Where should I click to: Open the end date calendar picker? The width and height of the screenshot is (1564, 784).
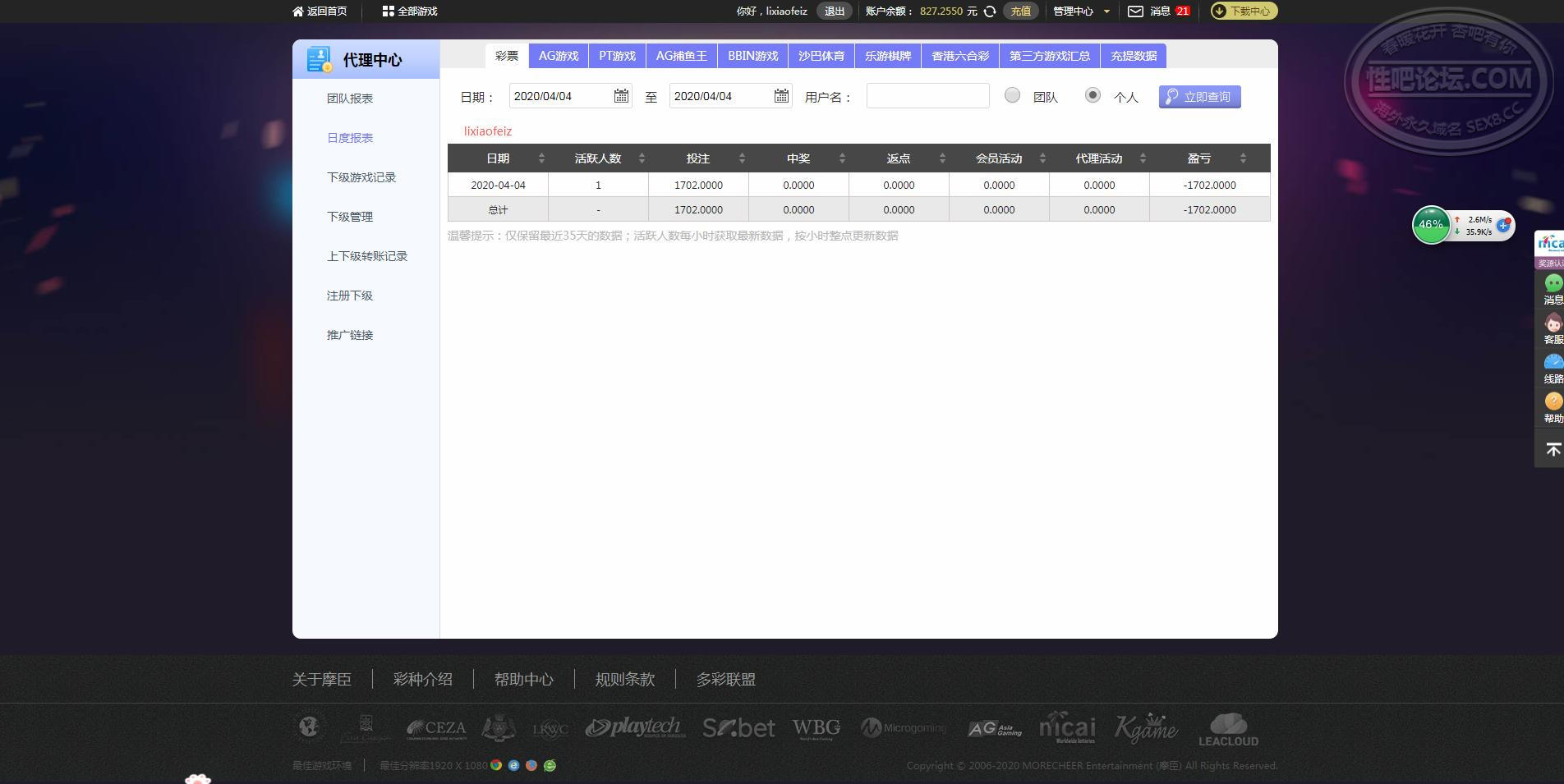[781, 96]
